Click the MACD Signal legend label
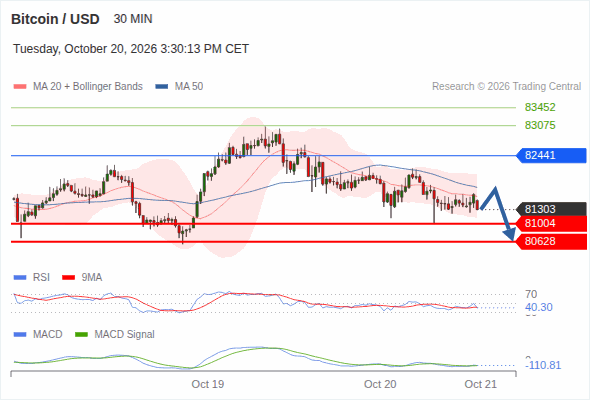Screen dimensions: 590x400 (x=125, y=335)
